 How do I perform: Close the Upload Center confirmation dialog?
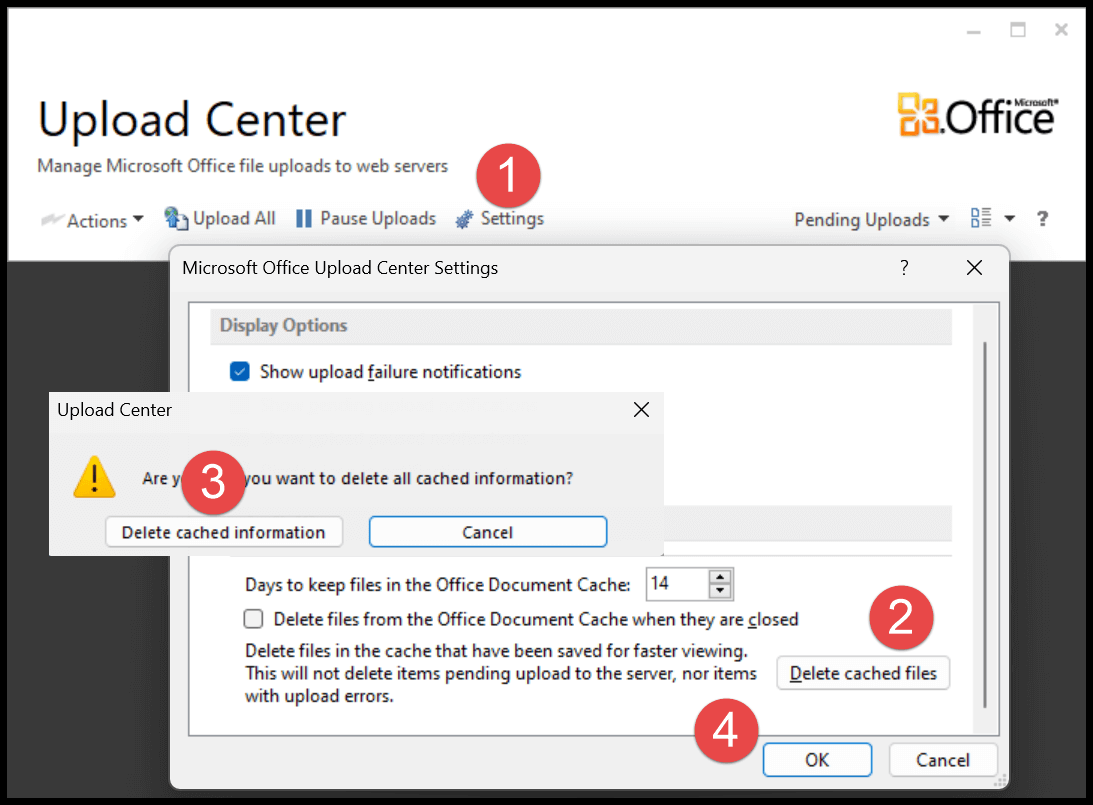642,410
